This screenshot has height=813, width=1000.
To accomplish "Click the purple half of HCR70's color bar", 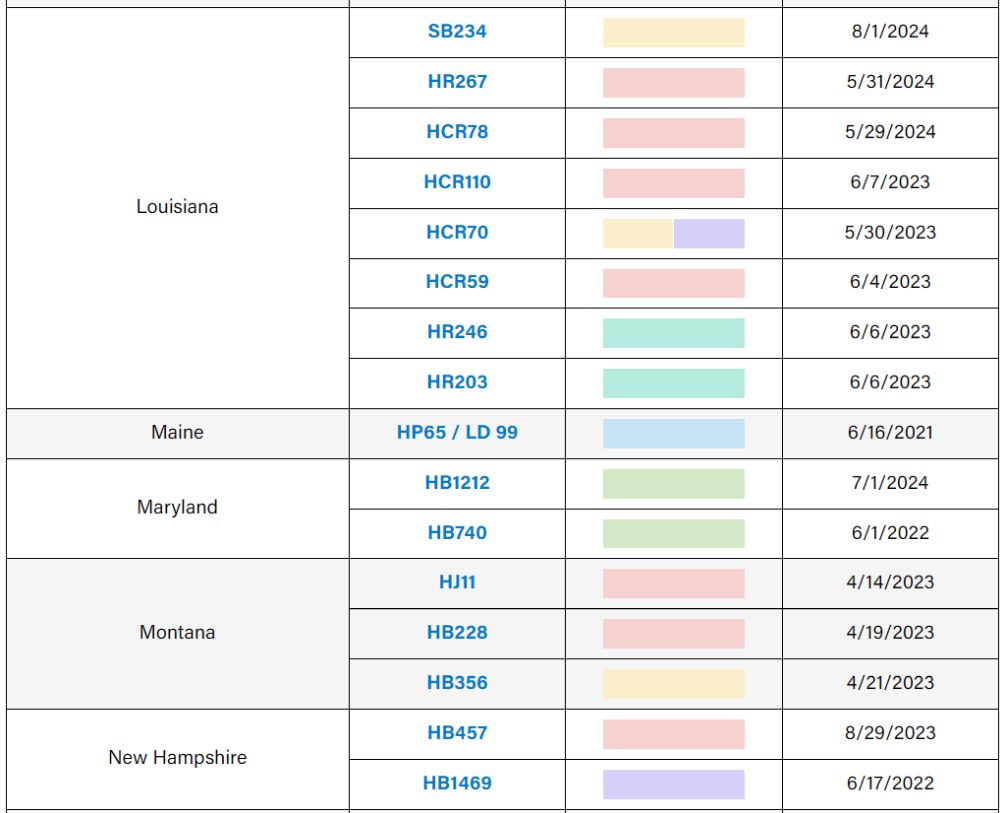I will pos(709,233).
